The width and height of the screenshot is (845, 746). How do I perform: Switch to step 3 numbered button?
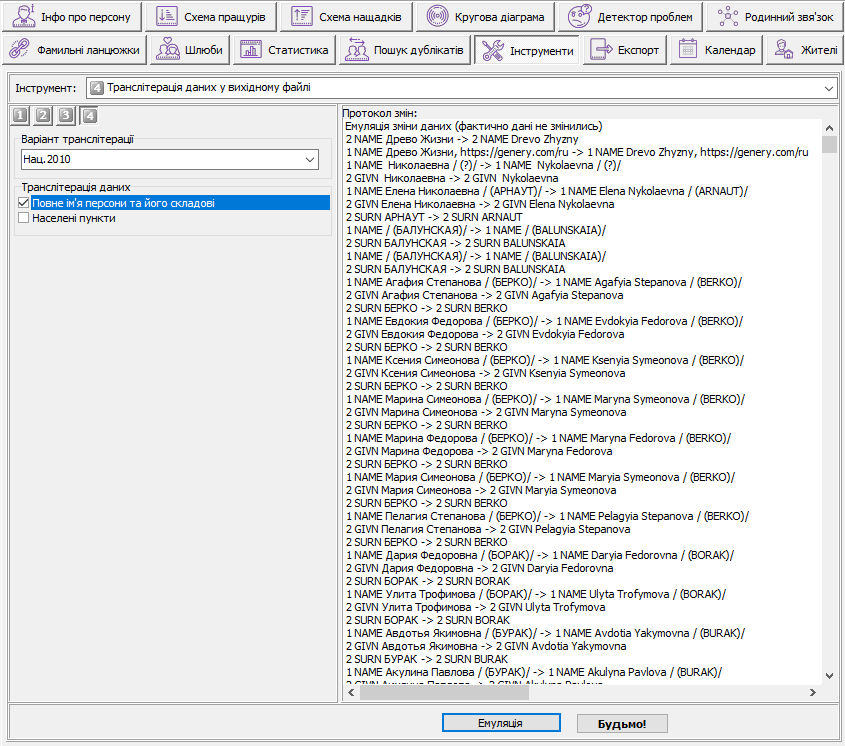pos(66,115)
